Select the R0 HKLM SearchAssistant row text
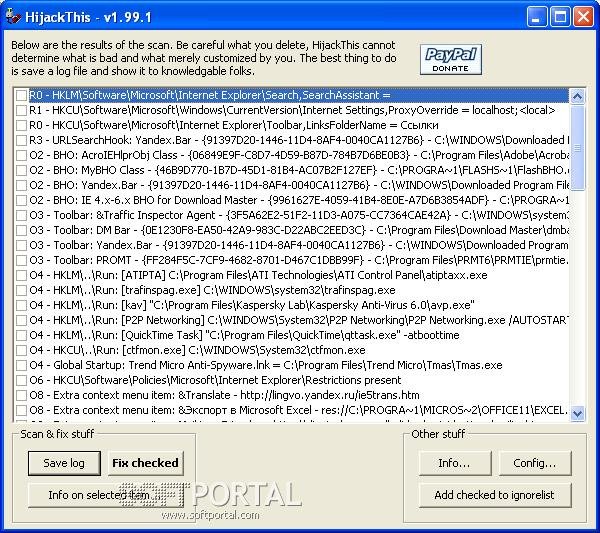 click(x=210, y=95)
